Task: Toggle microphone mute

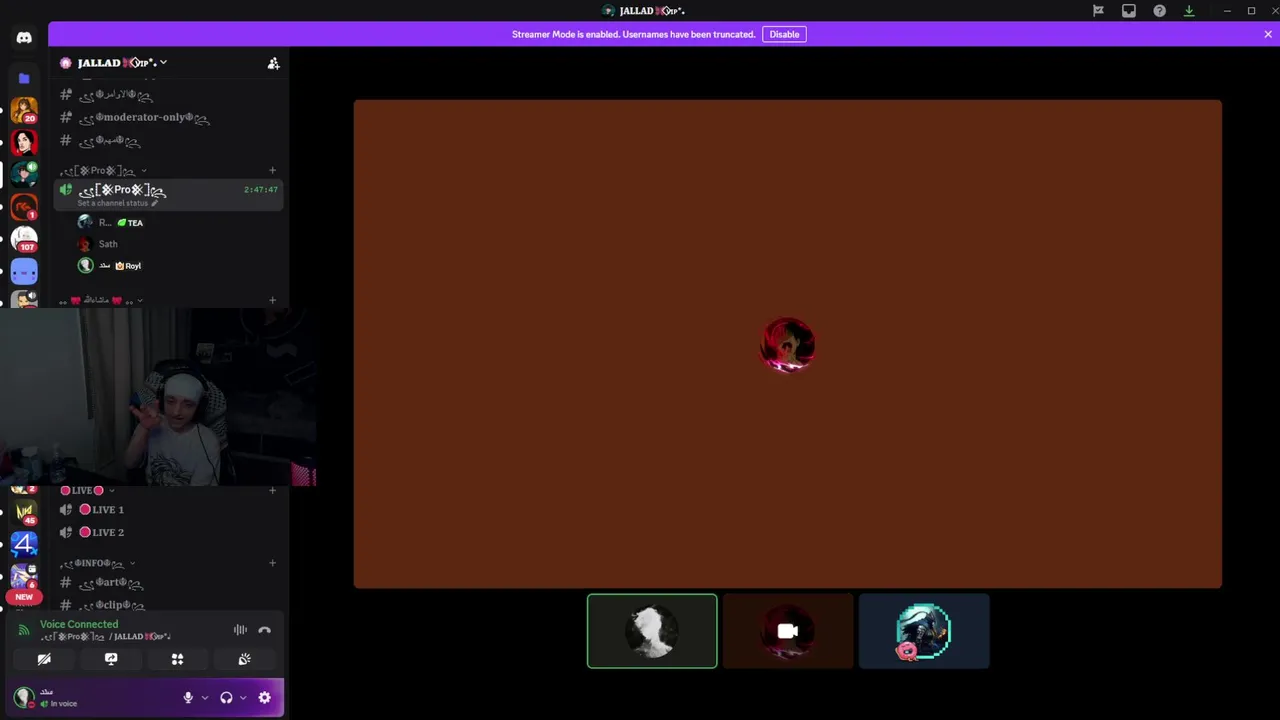Action: 188,698
